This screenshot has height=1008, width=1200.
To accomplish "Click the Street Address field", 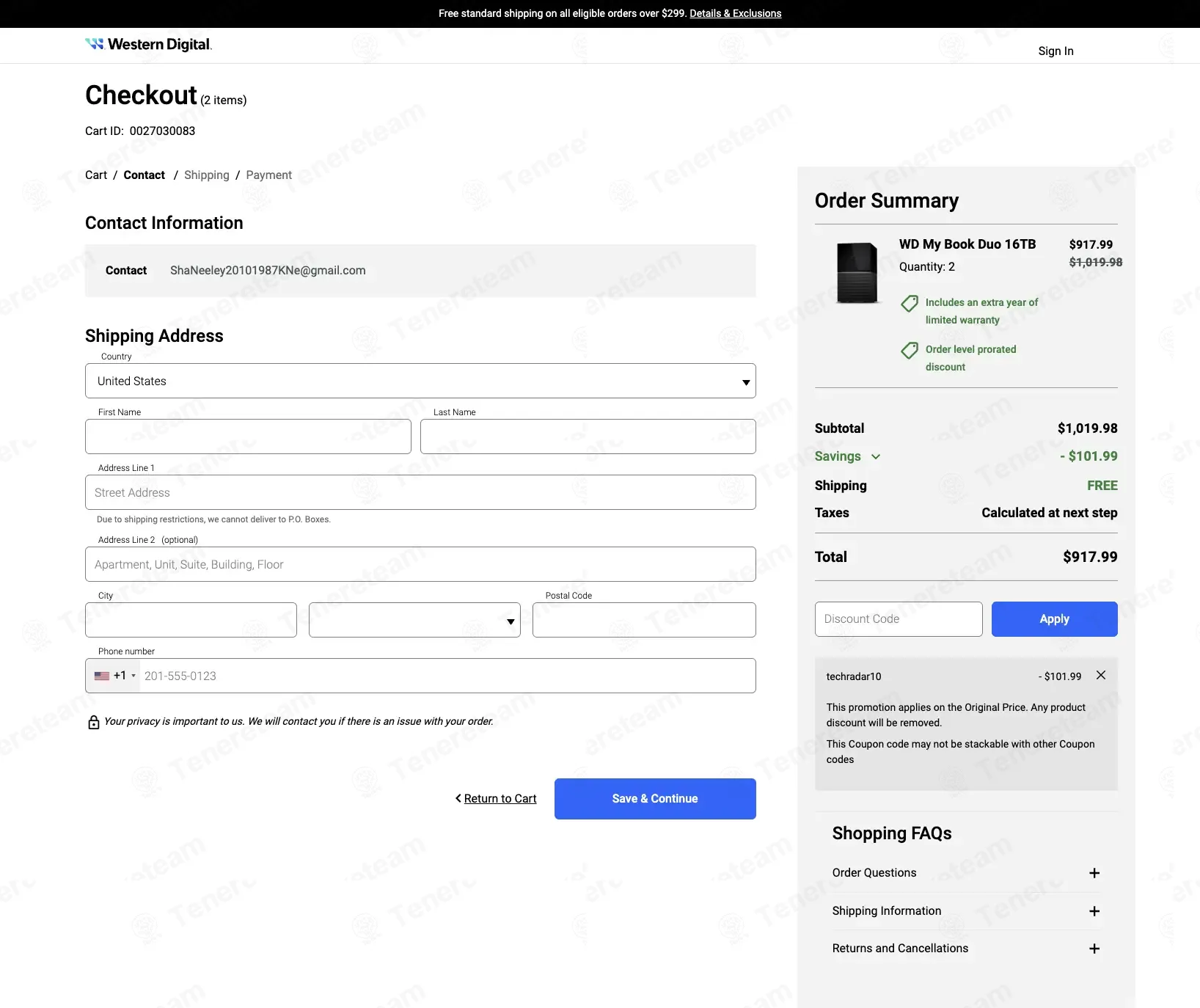I will (x=420, y=492).
